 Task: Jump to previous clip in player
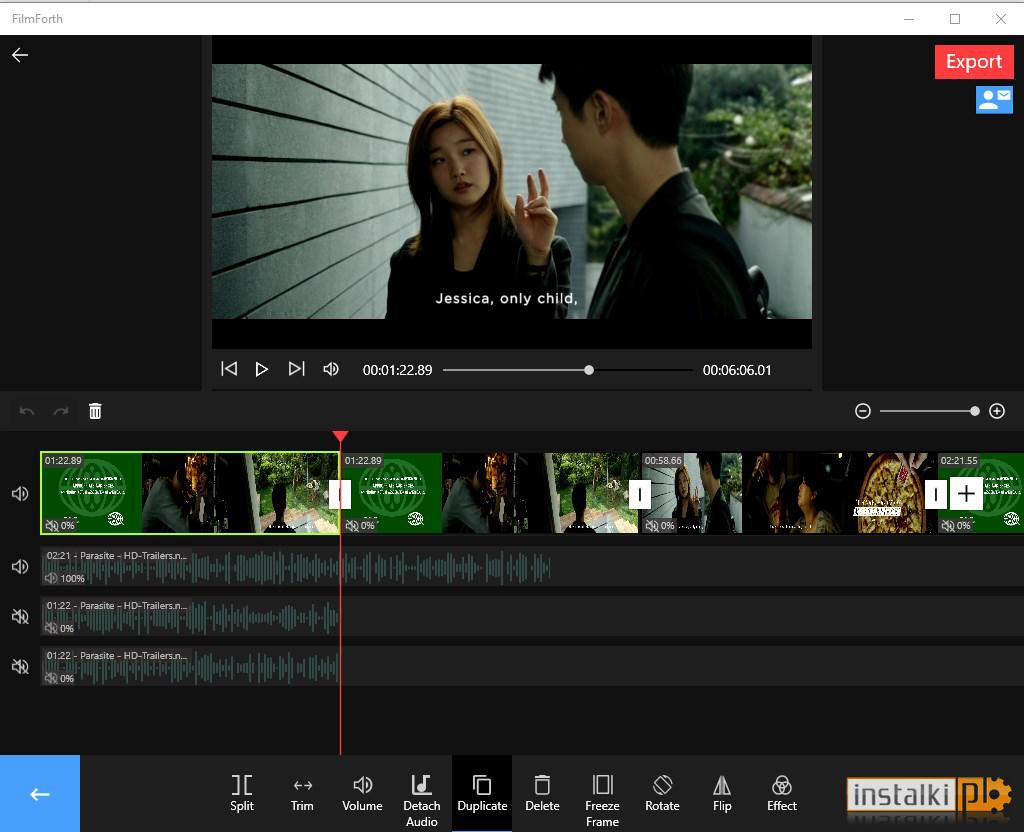[x=229, y=369]
